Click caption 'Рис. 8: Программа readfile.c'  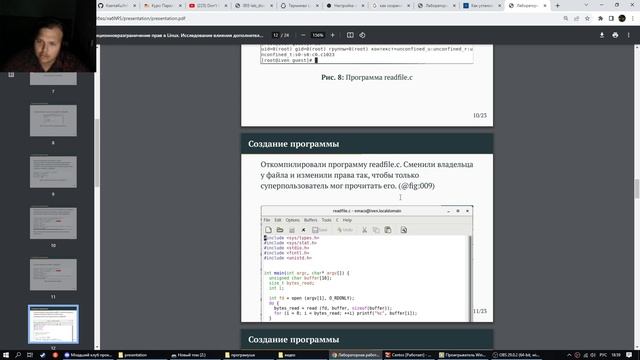point(367,77)
